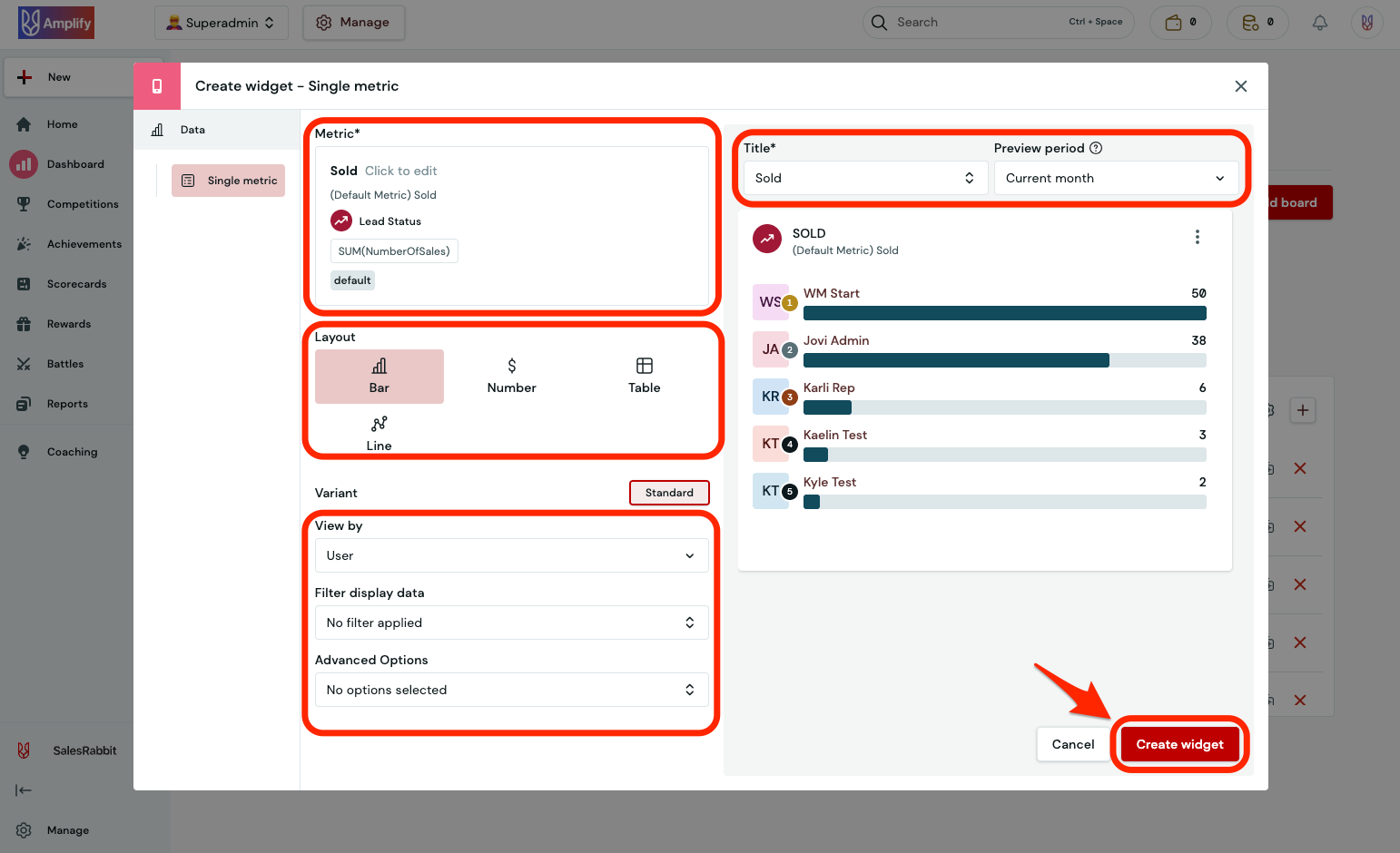Switch to the Data tab
Screen dimensions: 1400x853
point(192,129)
